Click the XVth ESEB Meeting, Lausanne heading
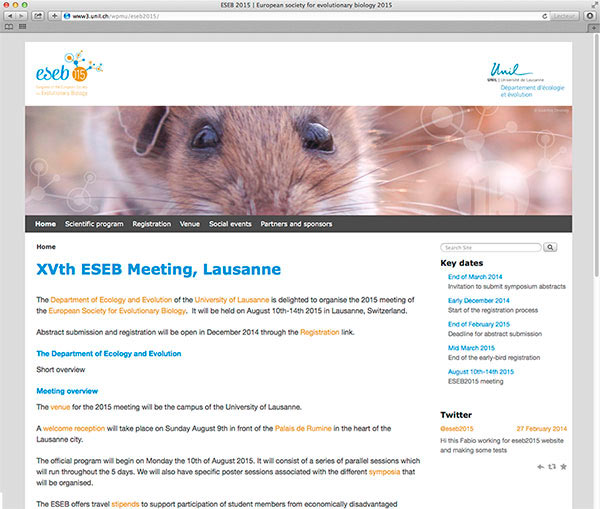 click(x=158, y=269)
